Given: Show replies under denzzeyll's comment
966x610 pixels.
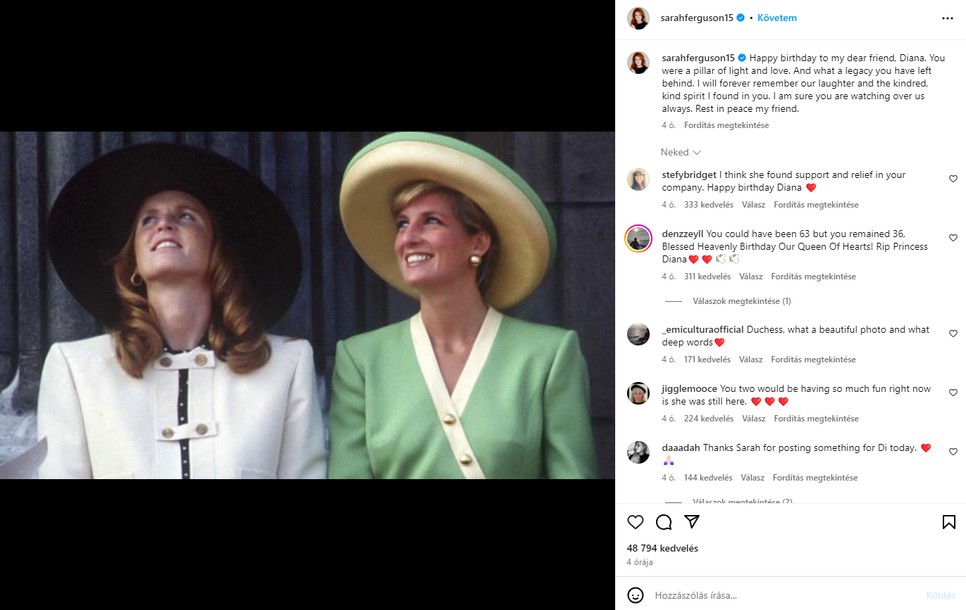Looking at the screenshot, I should click(744, 299).
